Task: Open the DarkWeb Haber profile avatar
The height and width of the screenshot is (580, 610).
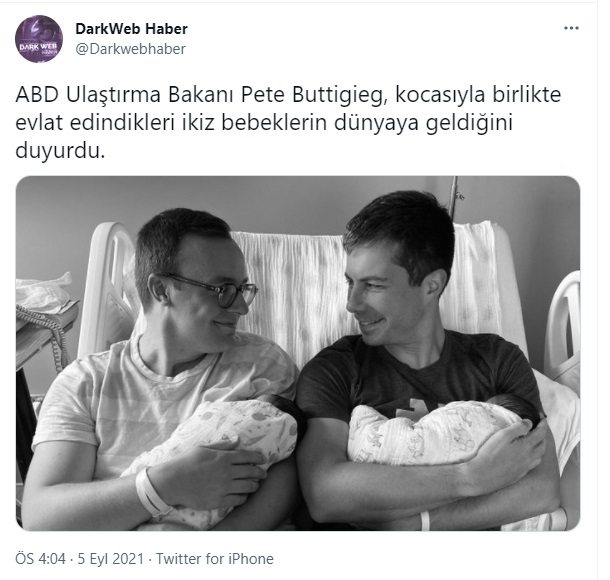Action: click(39, 39)
